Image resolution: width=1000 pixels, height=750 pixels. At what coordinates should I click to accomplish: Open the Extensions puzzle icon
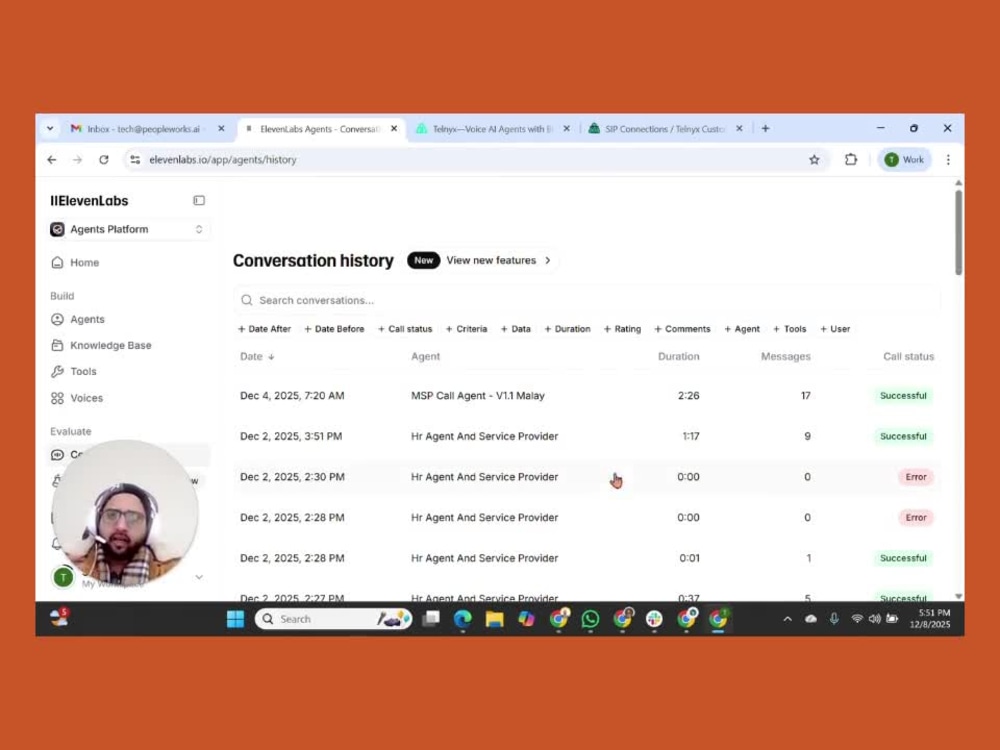coord(851,160)
